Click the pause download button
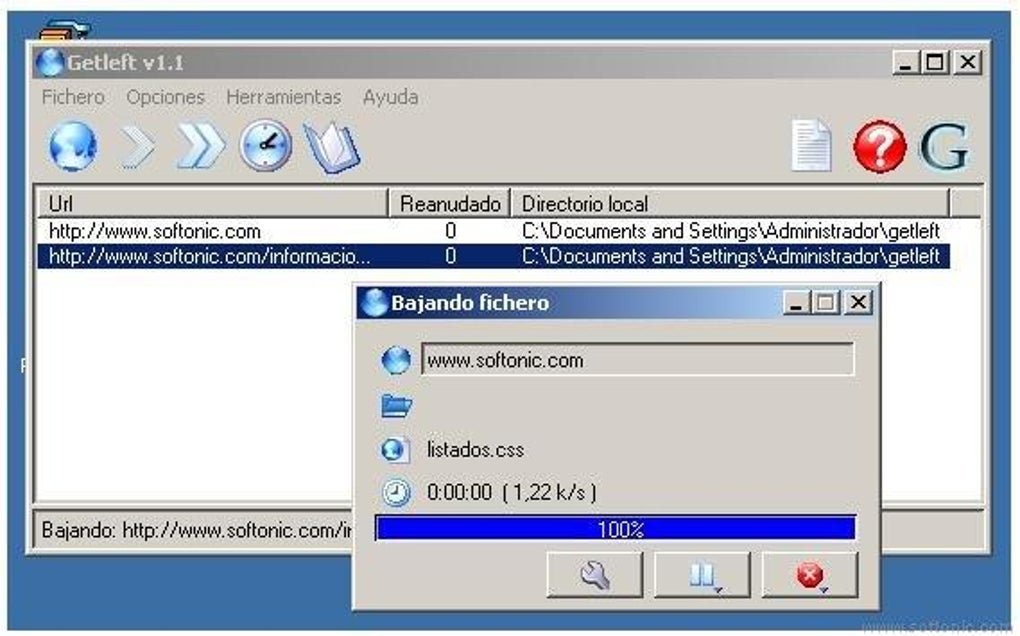This screenshot has height=636, width=1020. pos(703,575)
